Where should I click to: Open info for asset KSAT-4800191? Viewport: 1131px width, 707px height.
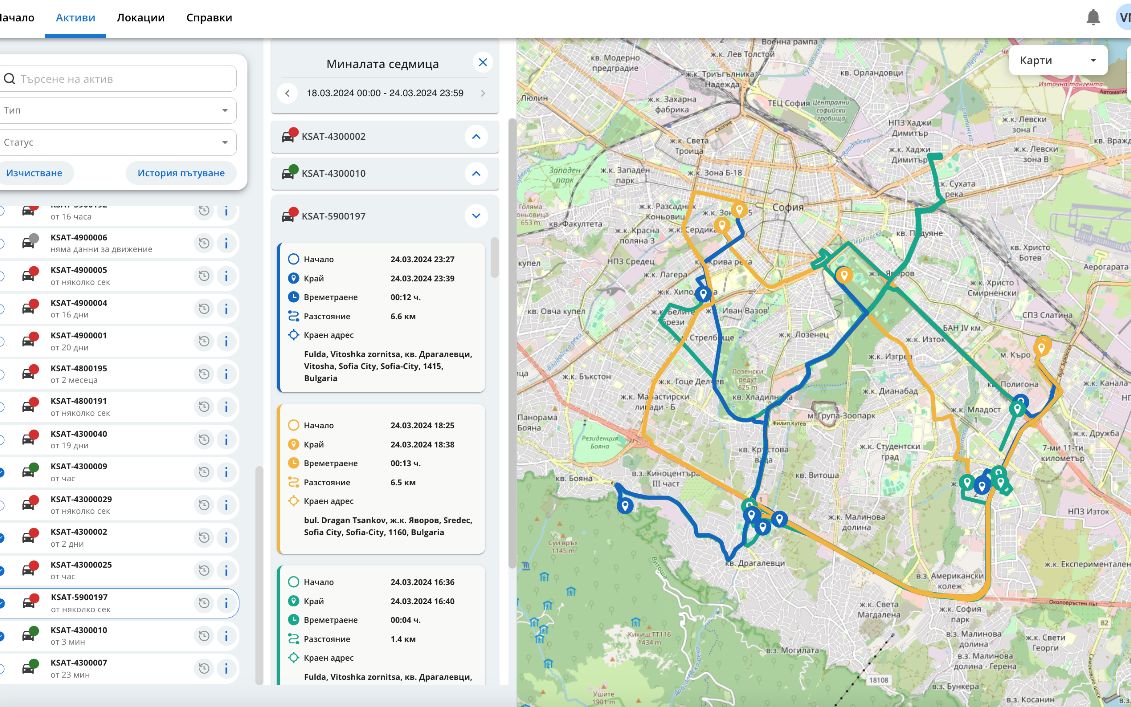pyautogui.click(x=226, y=407)
